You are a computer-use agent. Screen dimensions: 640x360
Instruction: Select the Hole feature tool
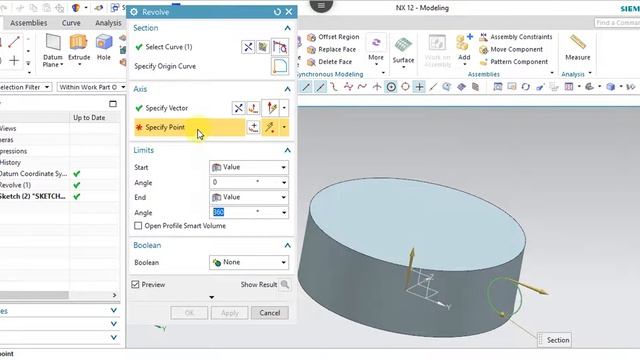click(104, 47)
